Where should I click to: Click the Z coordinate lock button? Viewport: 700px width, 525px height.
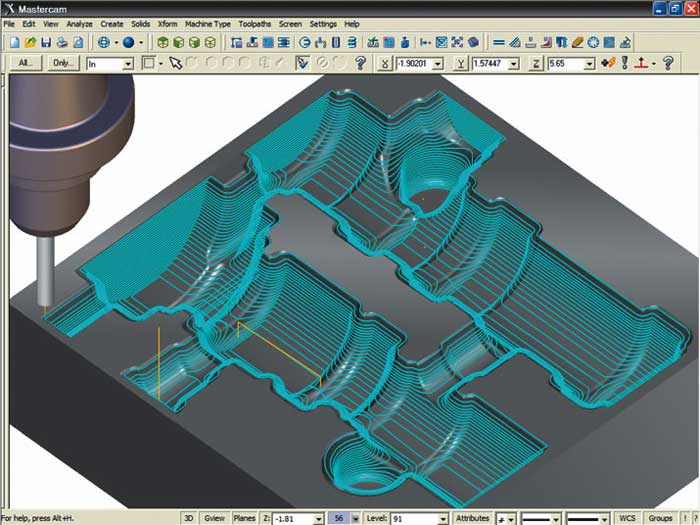click(535, 63)
